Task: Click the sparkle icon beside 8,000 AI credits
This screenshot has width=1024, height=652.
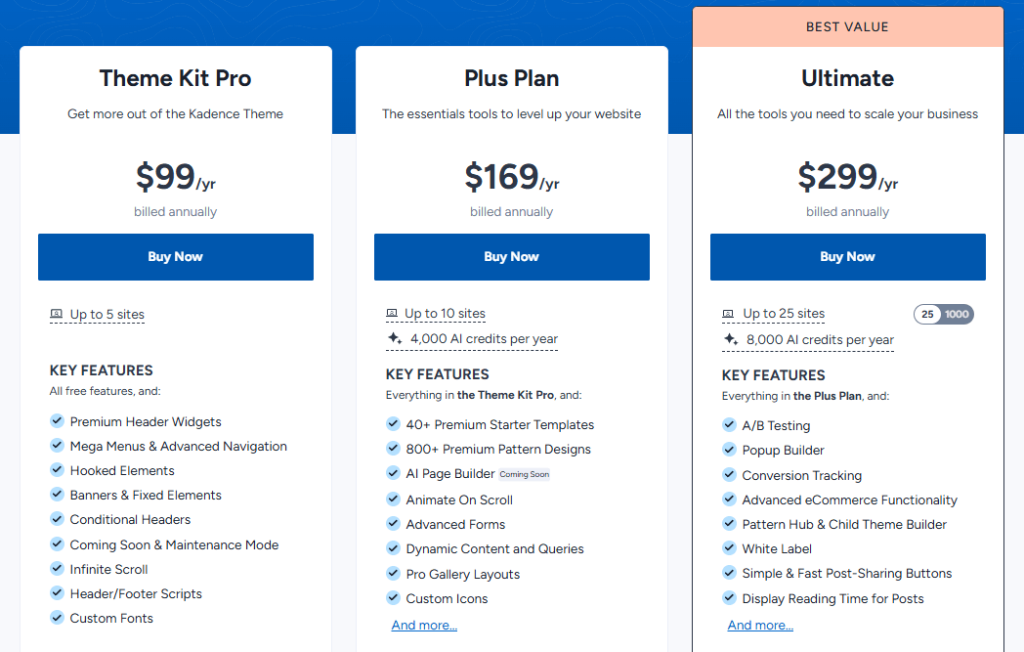Action: pos(730,340)
